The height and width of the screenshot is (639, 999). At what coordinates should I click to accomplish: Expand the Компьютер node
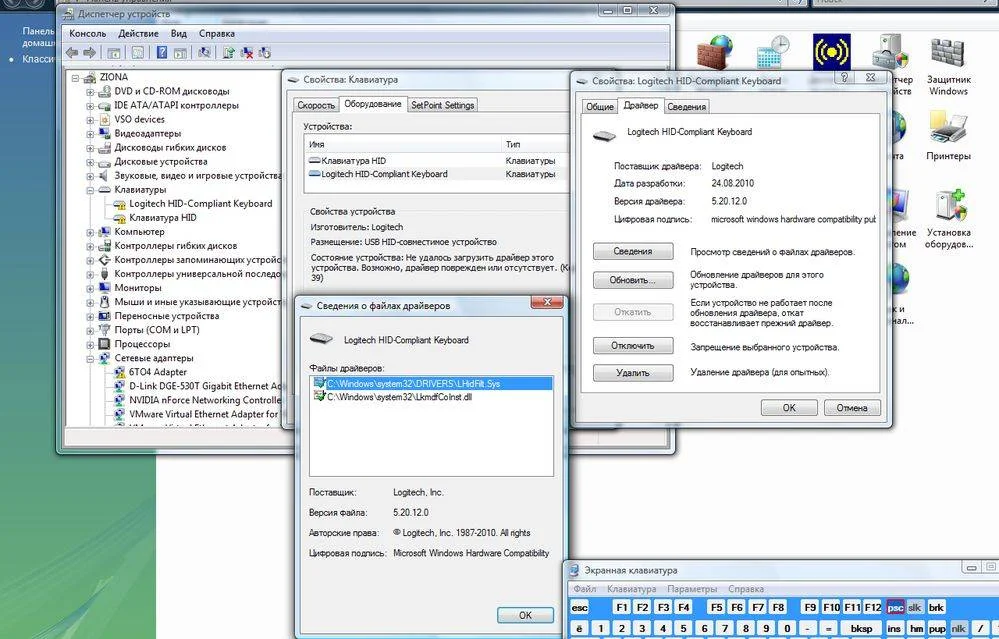pyautogui.click(x=90, y=232)
